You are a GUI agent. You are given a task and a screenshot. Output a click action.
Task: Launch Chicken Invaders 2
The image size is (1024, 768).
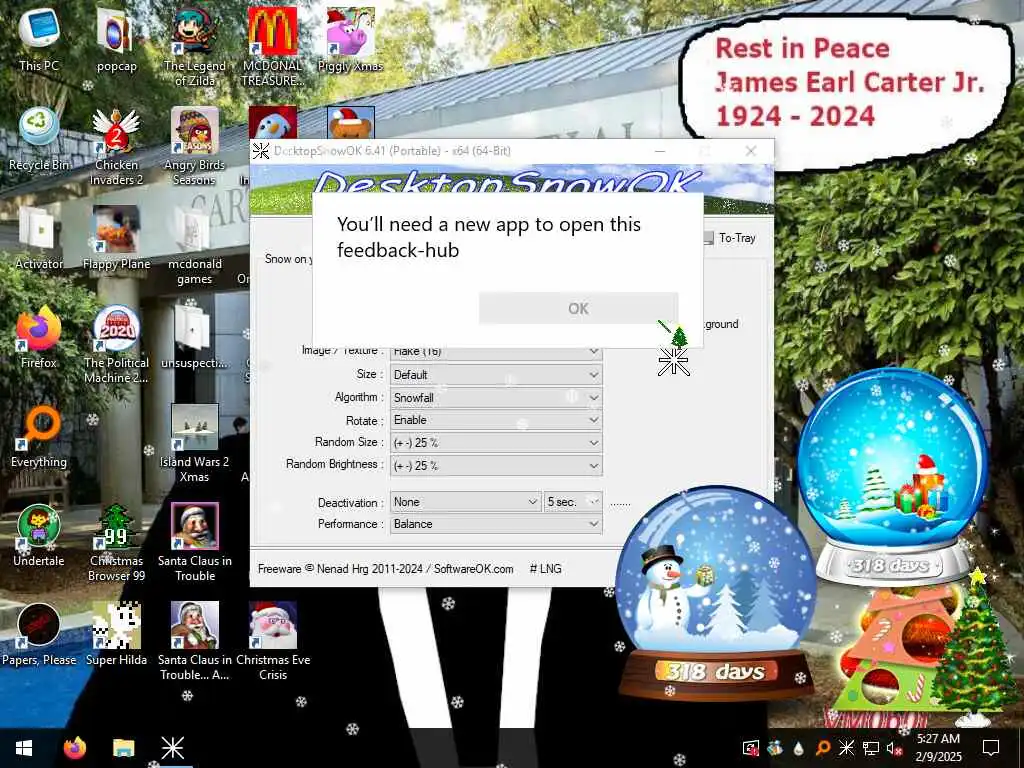point(116,146)
